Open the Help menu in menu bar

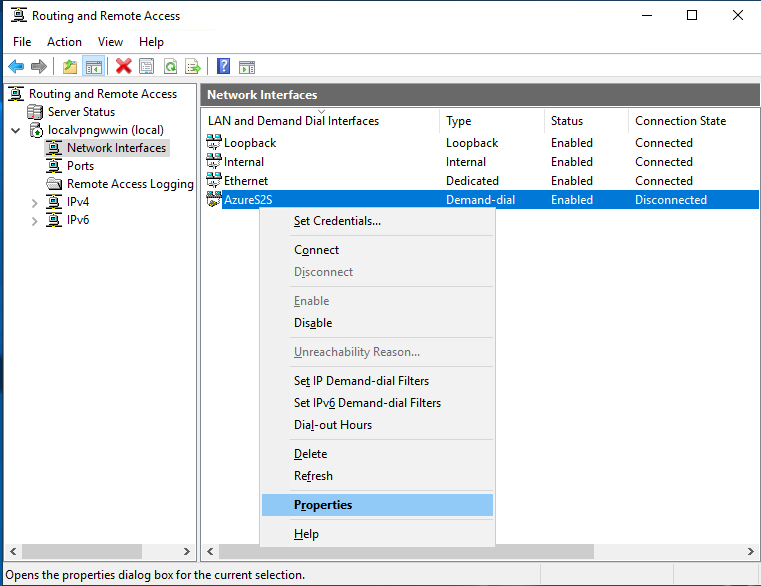click(x=151, y=42)
